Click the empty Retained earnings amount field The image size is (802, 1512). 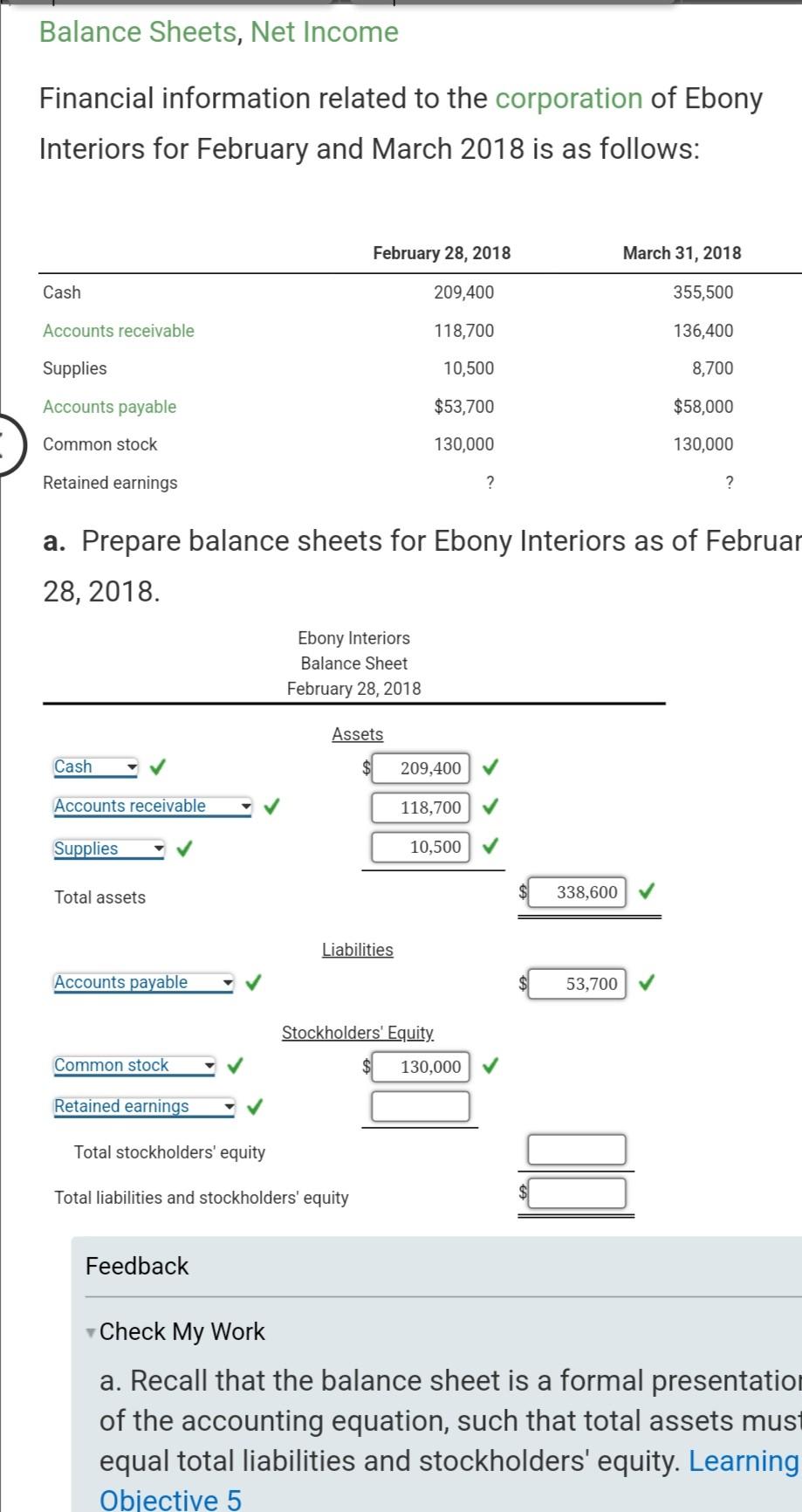click(421, 1105)
